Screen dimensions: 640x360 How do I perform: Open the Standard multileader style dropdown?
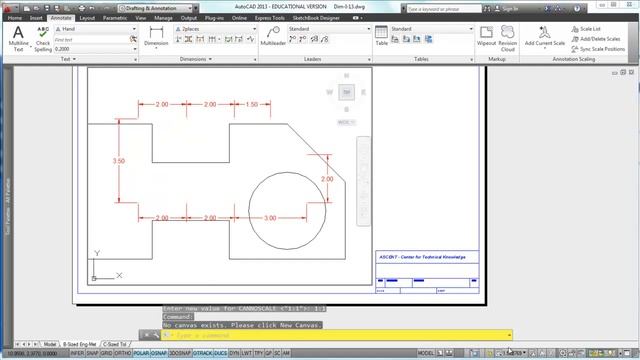point(368,29)
